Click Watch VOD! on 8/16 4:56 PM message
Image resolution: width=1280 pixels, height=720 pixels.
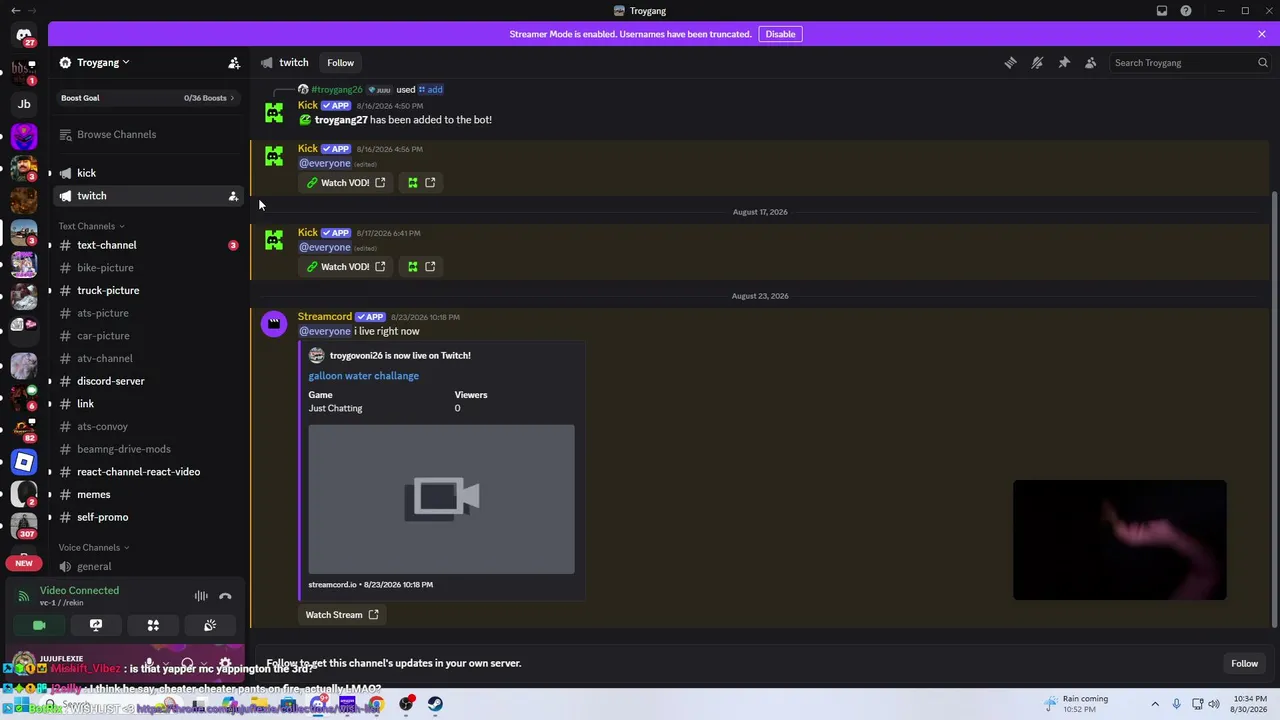click(346, 183)
